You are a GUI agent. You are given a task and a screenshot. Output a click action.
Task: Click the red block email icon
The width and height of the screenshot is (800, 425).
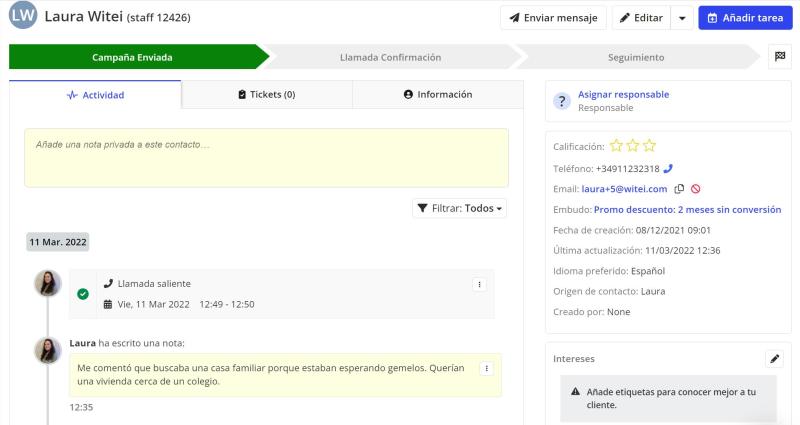pos(695,189)
